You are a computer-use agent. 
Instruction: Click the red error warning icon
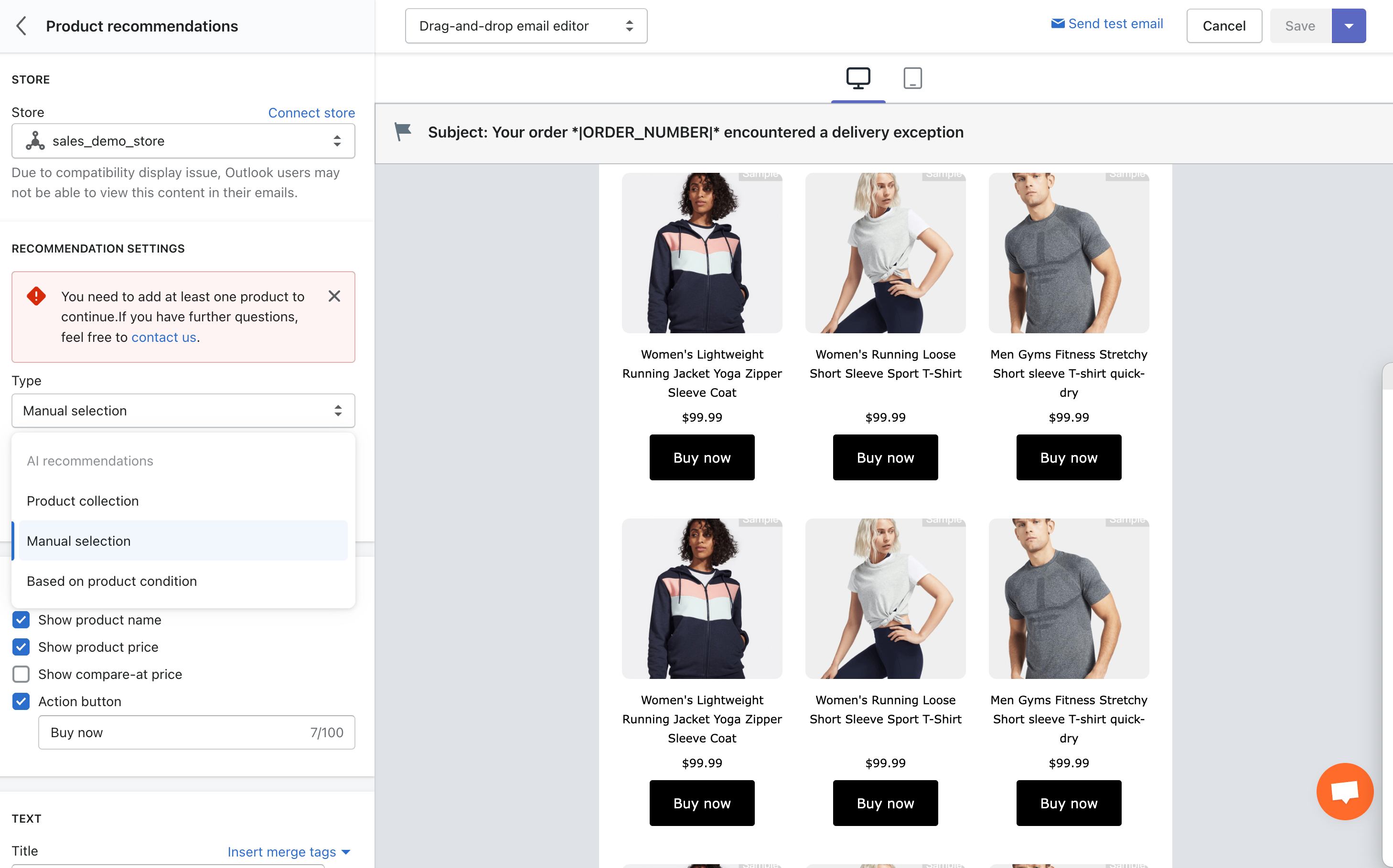click(x=36, y=296)
